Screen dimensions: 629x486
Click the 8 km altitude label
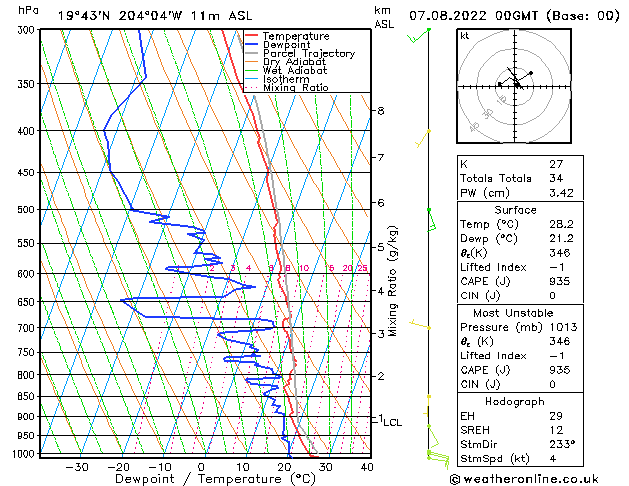(x=381, y=111)
